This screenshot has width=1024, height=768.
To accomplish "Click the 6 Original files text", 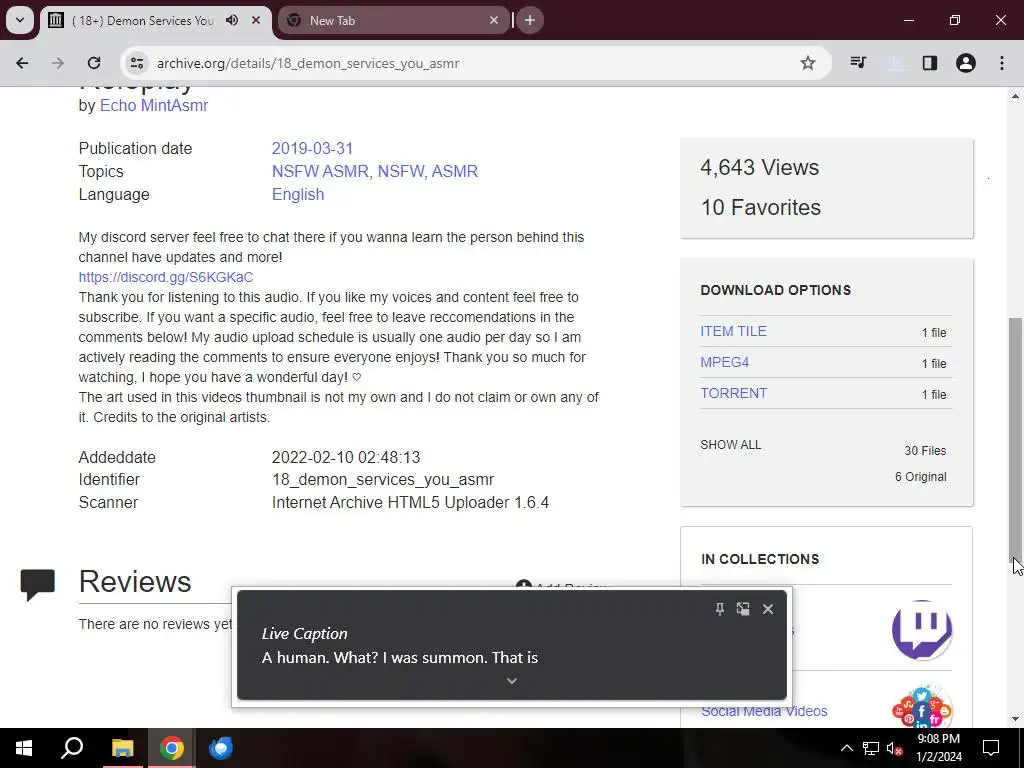I will click(x=920, y=477).
